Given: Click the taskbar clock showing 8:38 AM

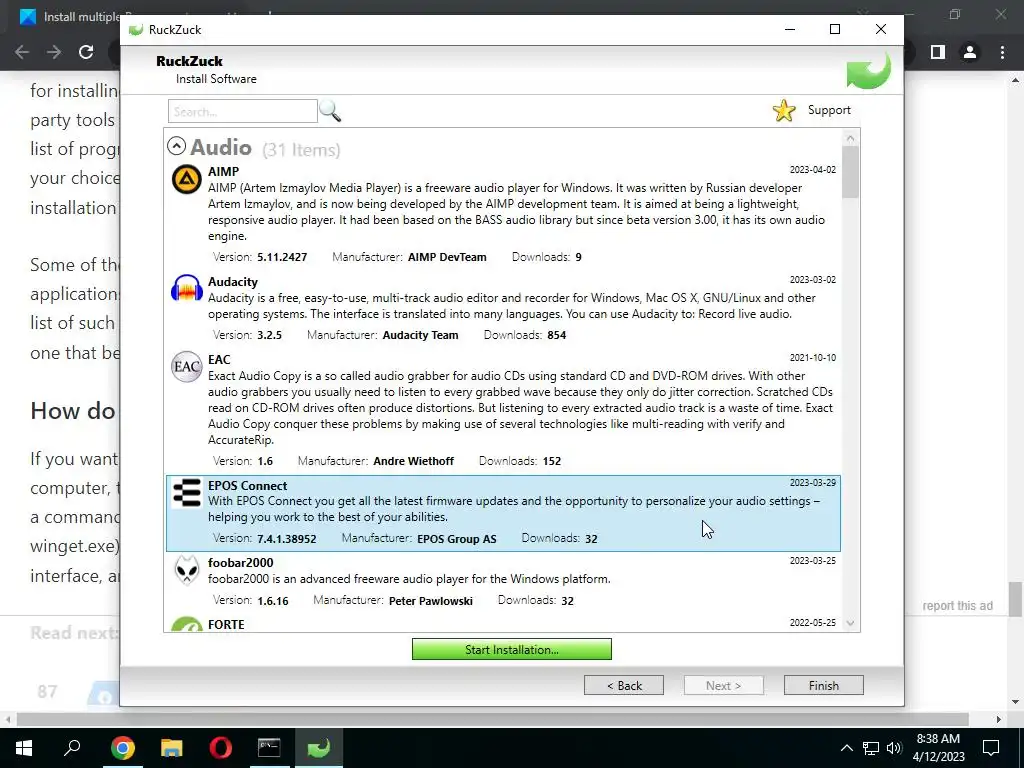Looking at the screenshot, I should coord(938,748).
